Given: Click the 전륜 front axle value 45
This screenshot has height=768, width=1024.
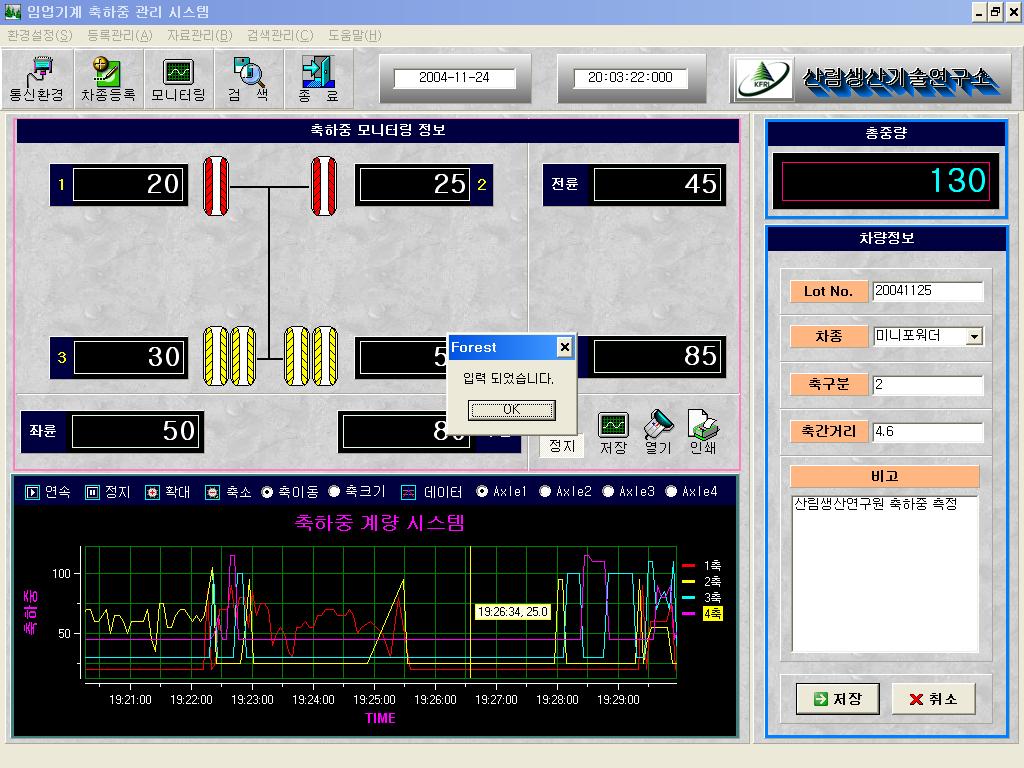Looking at the screenshot, I should tap(658, 184).
